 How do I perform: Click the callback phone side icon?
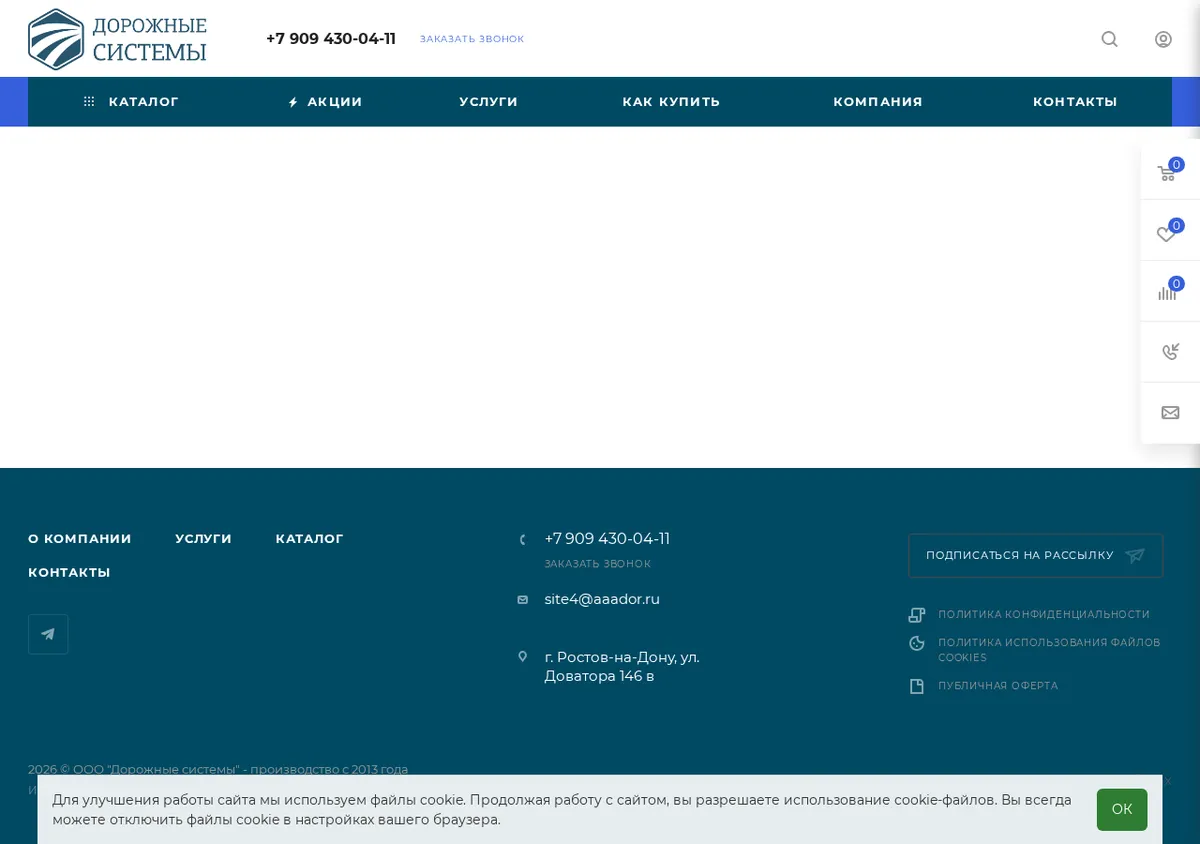pyautogui.click(x=1170, y=352)
